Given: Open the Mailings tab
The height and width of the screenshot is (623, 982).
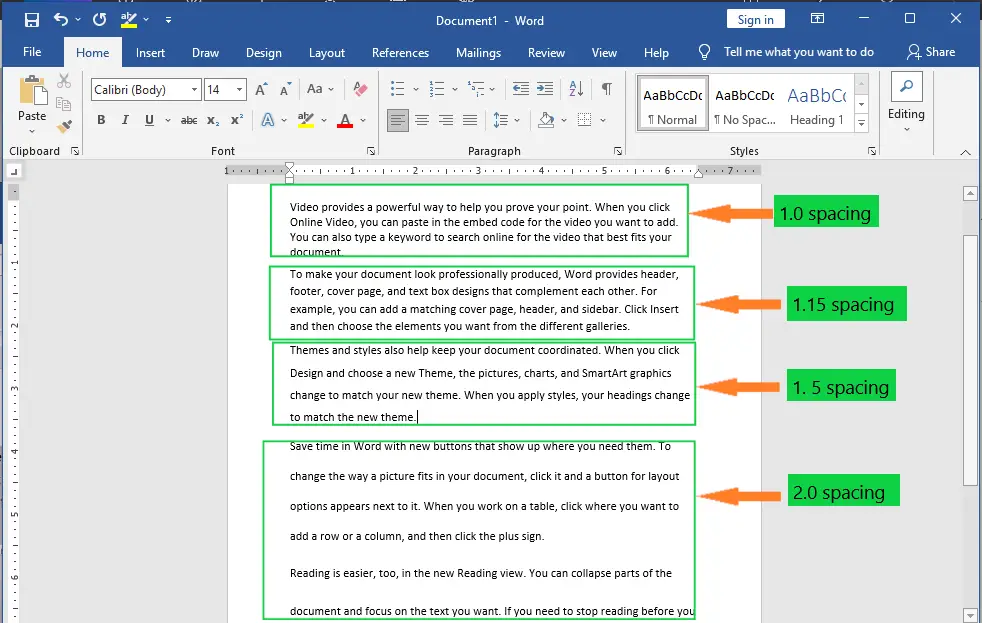Looking at the screenshot, I should (x=478, y=52).
